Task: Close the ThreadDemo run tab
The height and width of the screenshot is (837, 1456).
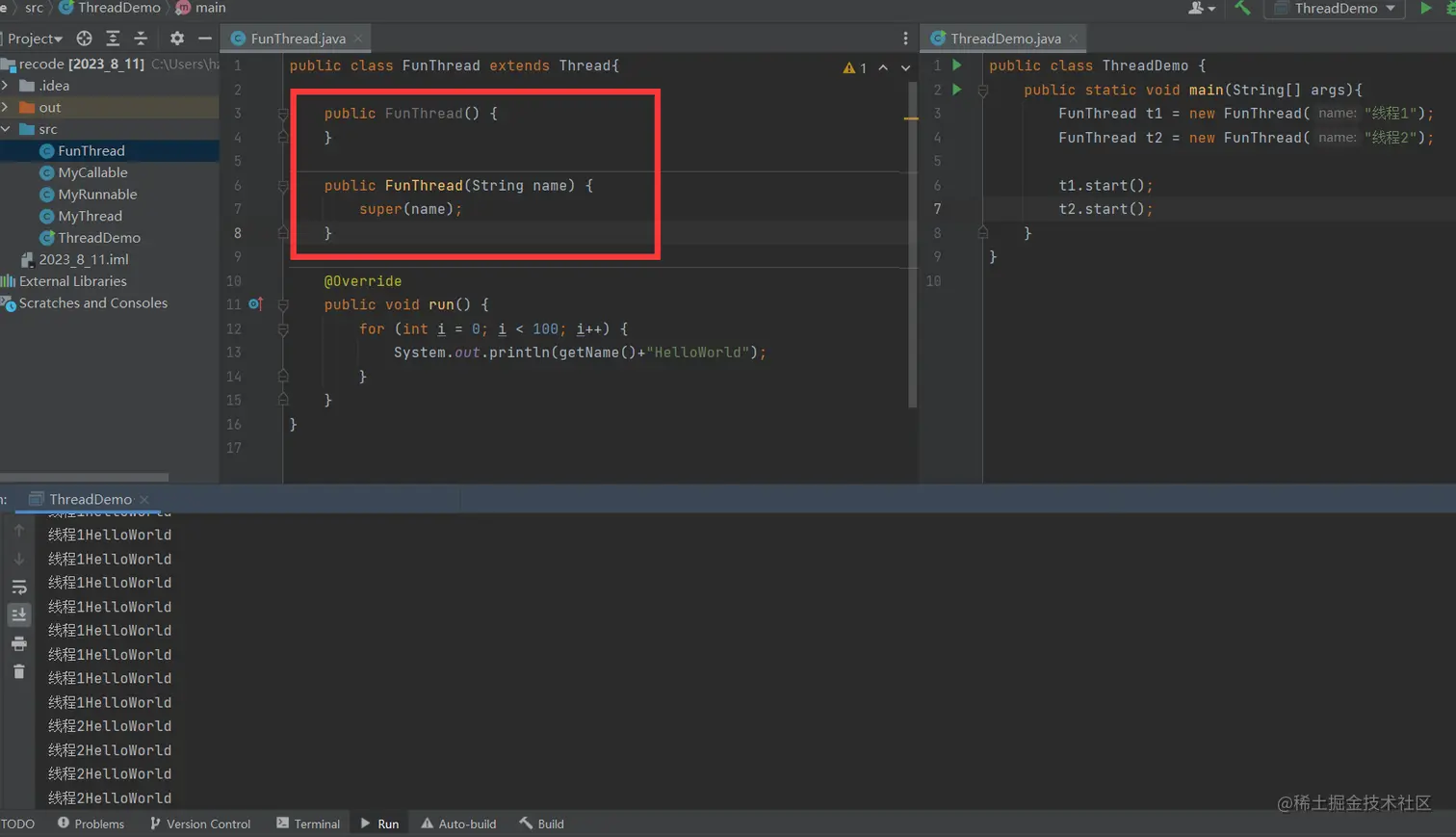Action: click(144, 499)
